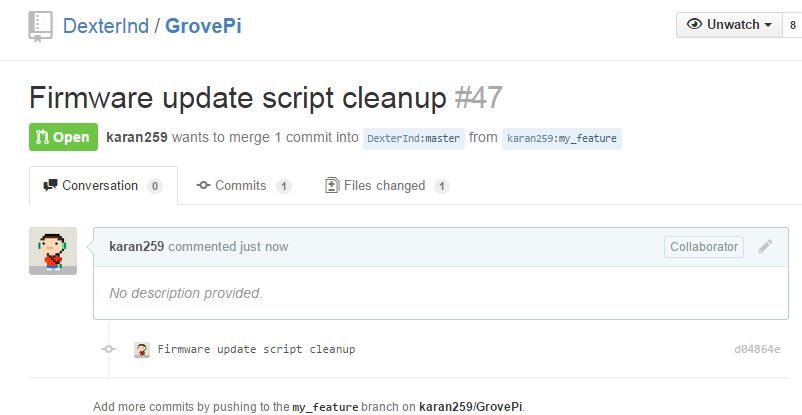Open the watchers count 8
Image resolution: width=802 pixels, height=415 pixels.
click(x=793, y=25)
